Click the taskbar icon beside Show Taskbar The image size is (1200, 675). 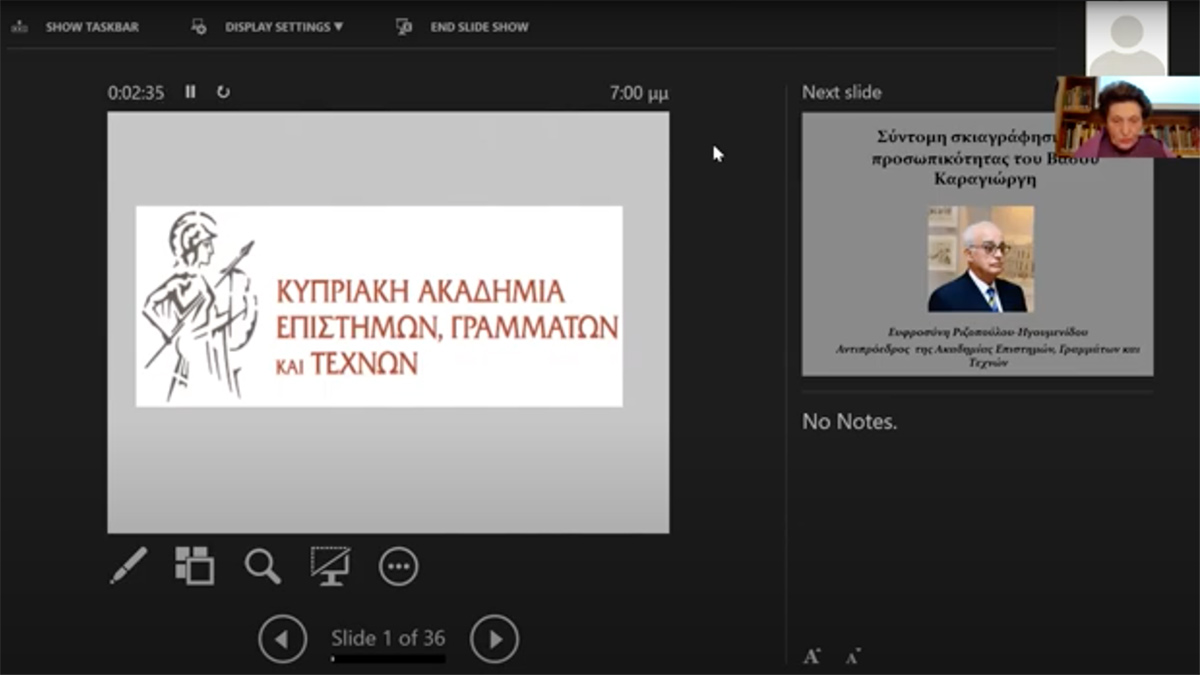(x=20, y=27)
